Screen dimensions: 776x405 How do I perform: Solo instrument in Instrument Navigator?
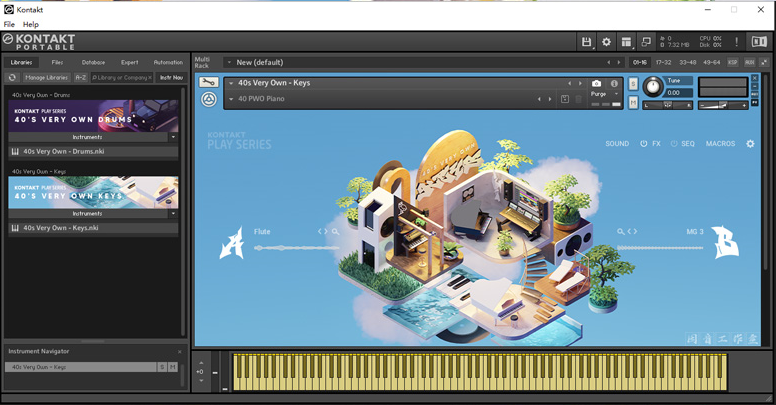pyautogui.click(x=162, y=367)
